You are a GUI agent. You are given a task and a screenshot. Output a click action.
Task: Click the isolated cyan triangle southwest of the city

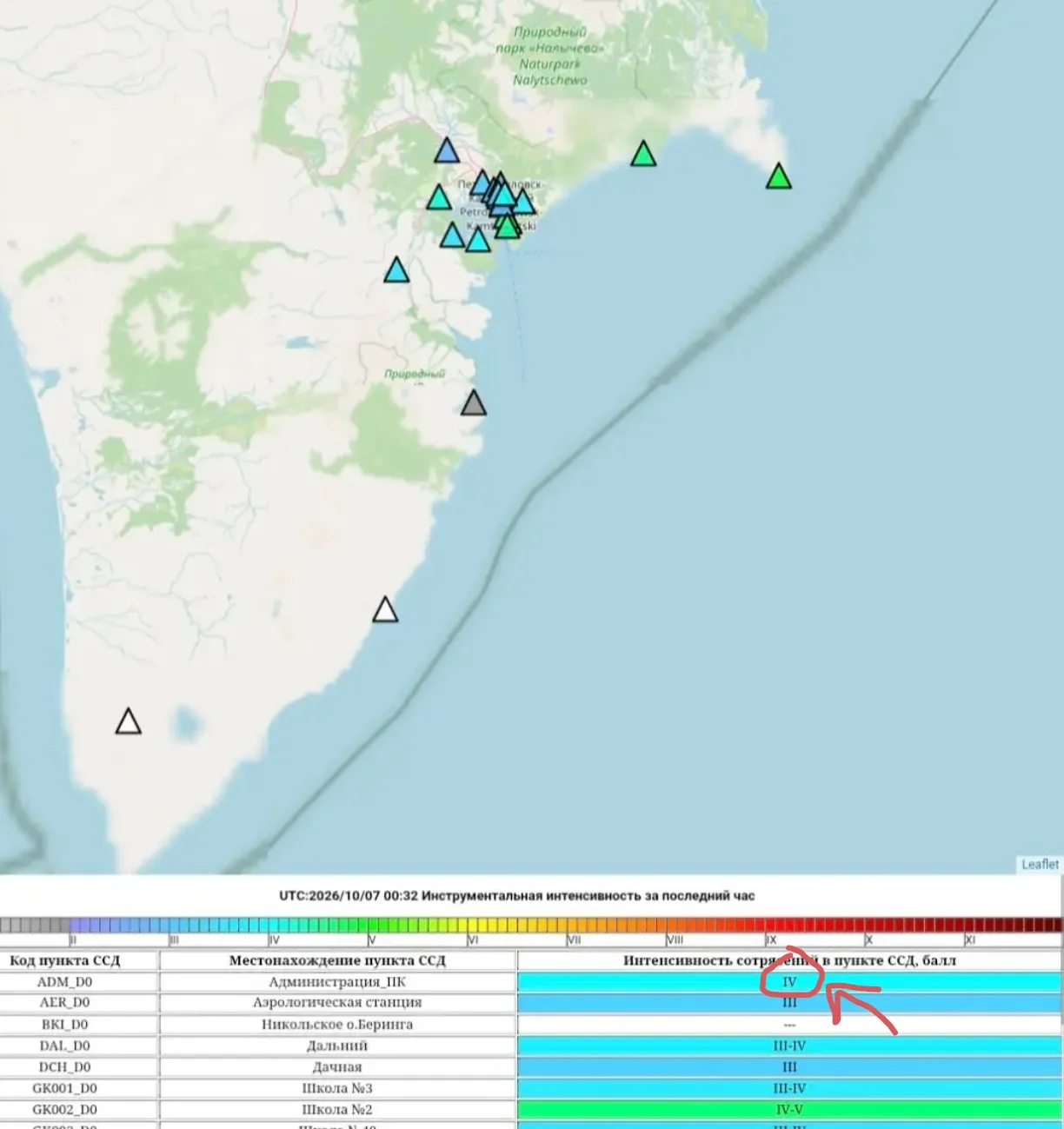pyautogui.click(x=396, y=270)
